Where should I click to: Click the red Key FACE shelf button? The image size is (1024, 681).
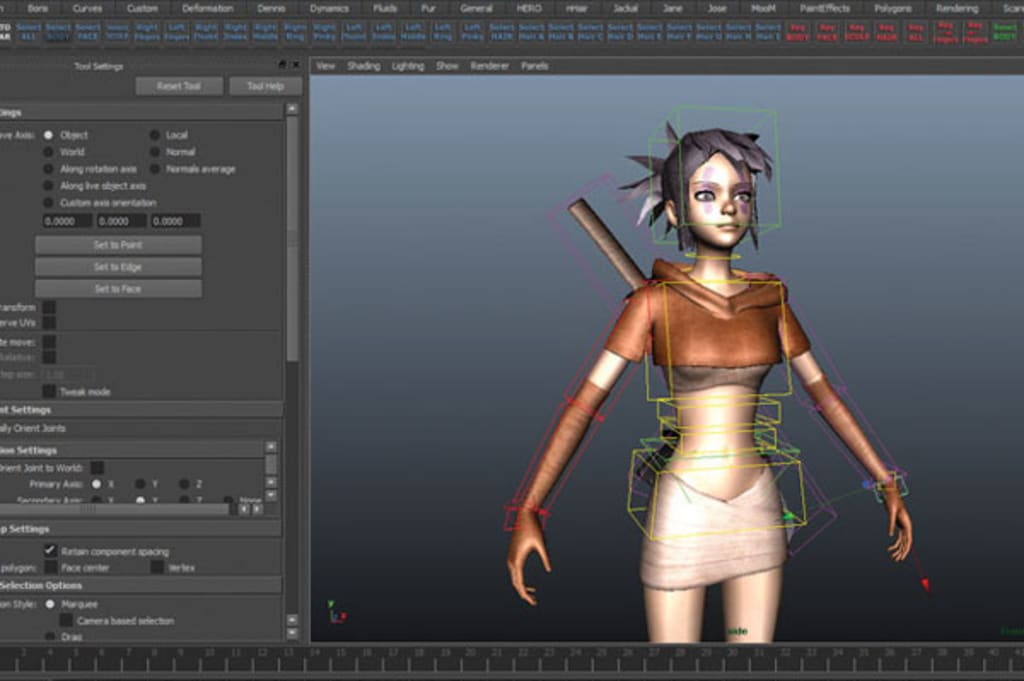(827, 32)
